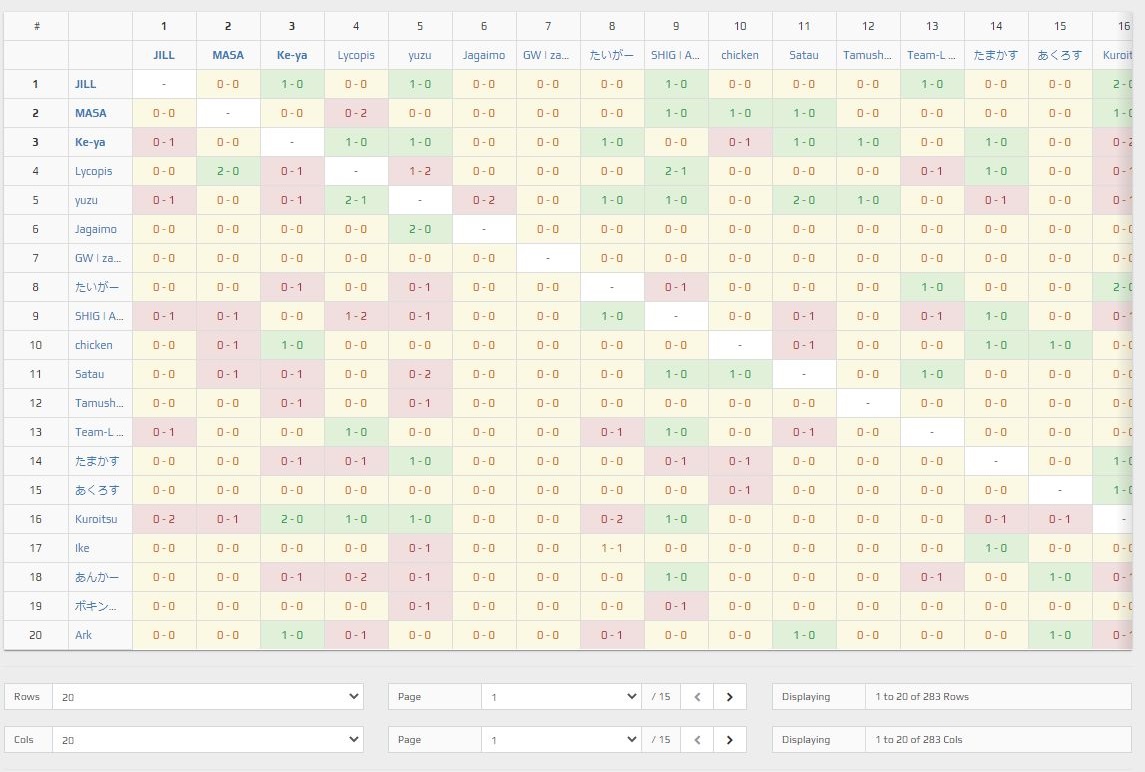The image size is (1145, 772).
Task: Open Kuroitsu player link in row 16
Action: pos(96,519)
